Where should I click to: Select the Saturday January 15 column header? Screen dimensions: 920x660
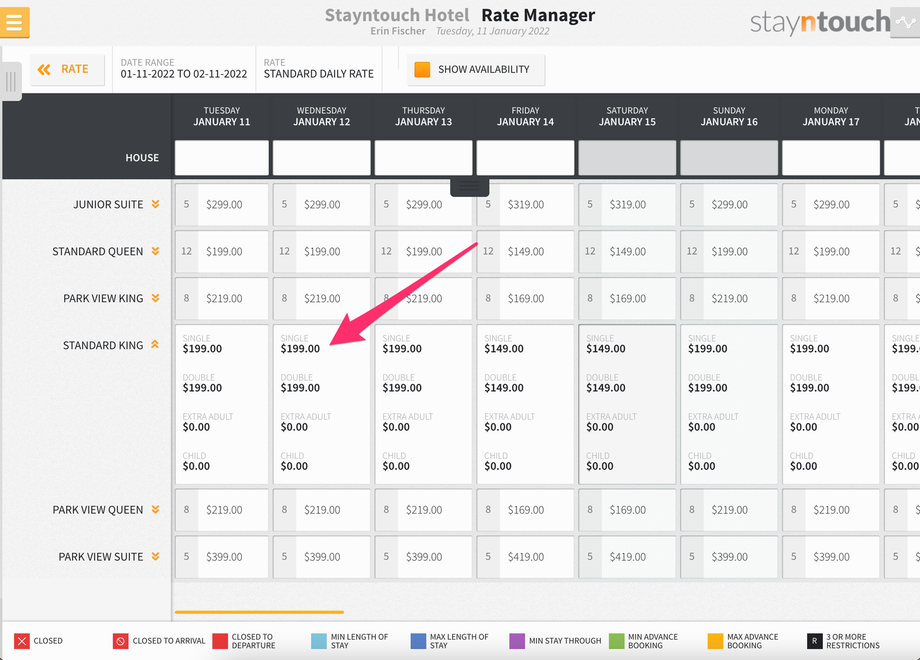[627, 116]
